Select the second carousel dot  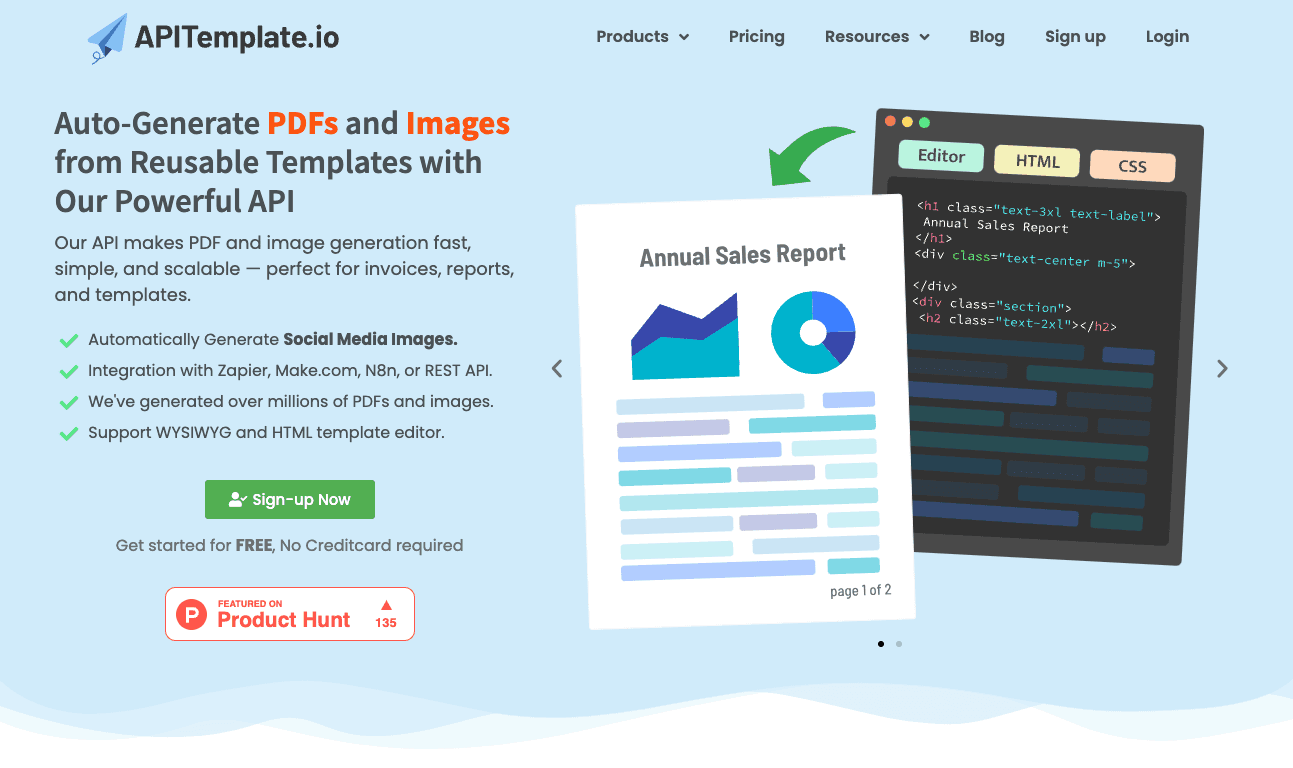pos(898,644)
